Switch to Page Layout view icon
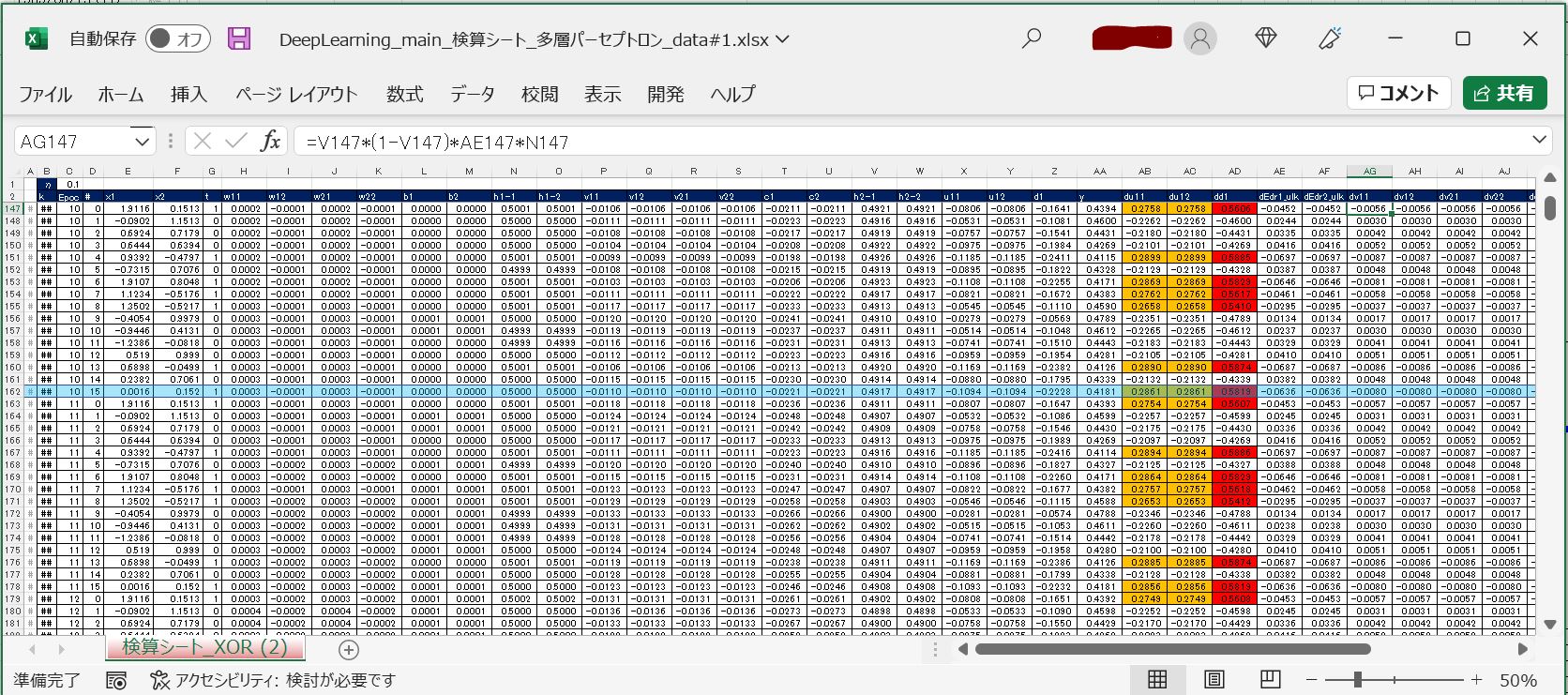This screenshot has width=1568, height=695. [1214, 679]
